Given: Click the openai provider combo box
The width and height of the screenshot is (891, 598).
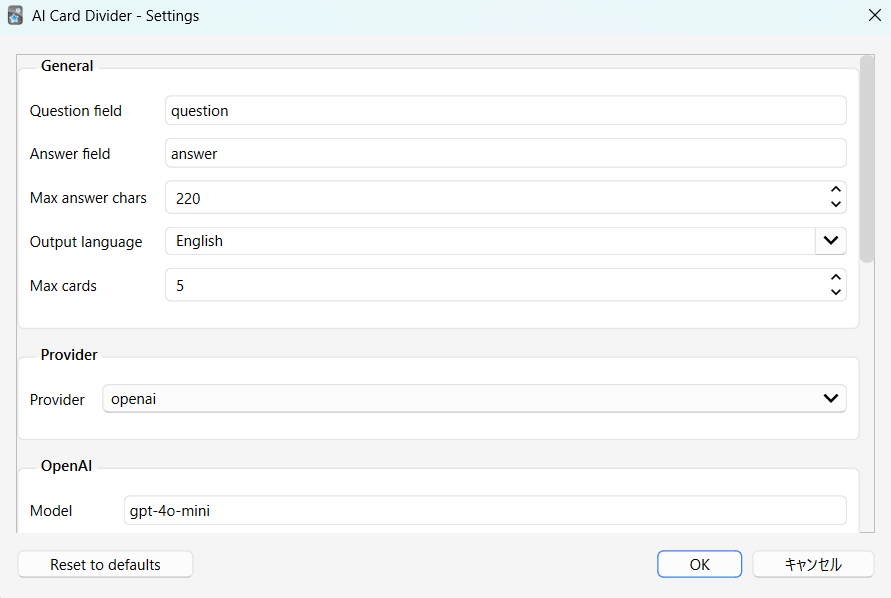Looking at the screenshot, I should [460, 398].
